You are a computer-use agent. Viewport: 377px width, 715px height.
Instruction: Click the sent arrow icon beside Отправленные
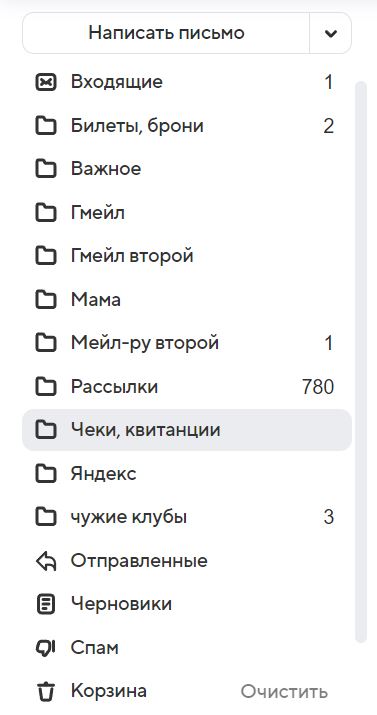[46, 561]
